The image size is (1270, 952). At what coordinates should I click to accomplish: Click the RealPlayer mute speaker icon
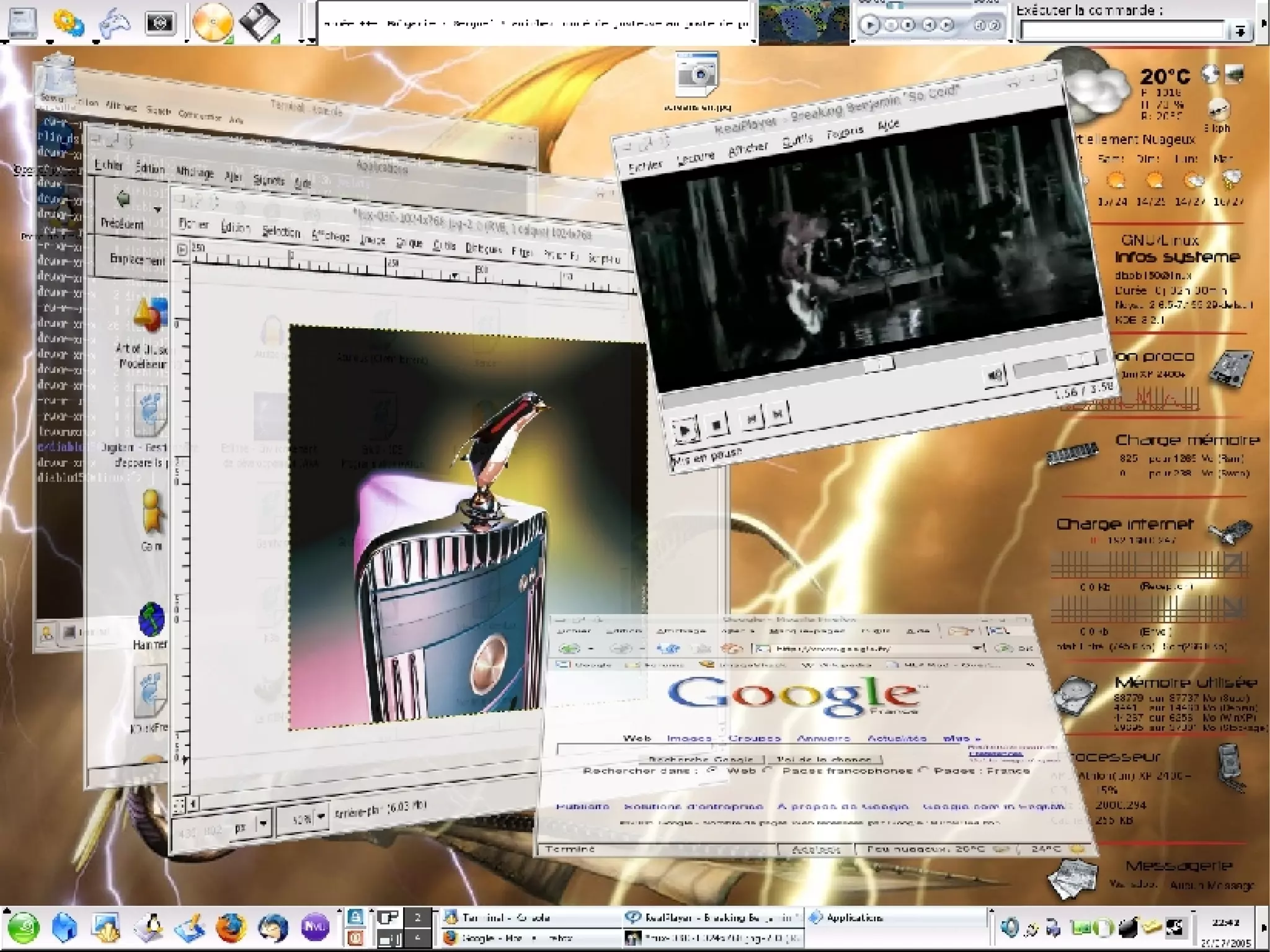pos(995,375)
